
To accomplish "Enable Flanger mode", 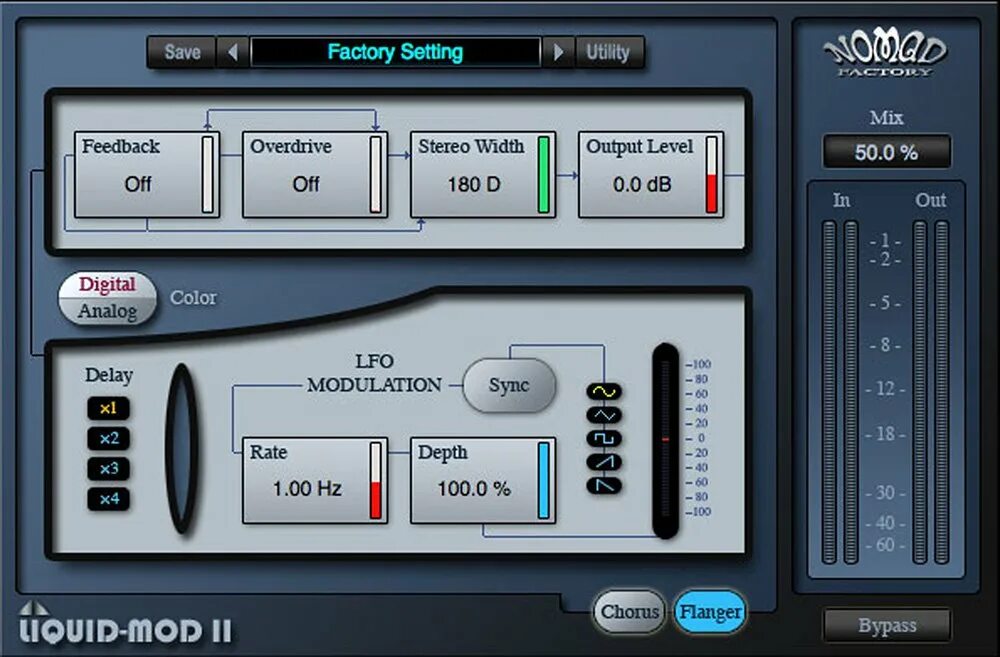I will (x=710, y=611).
